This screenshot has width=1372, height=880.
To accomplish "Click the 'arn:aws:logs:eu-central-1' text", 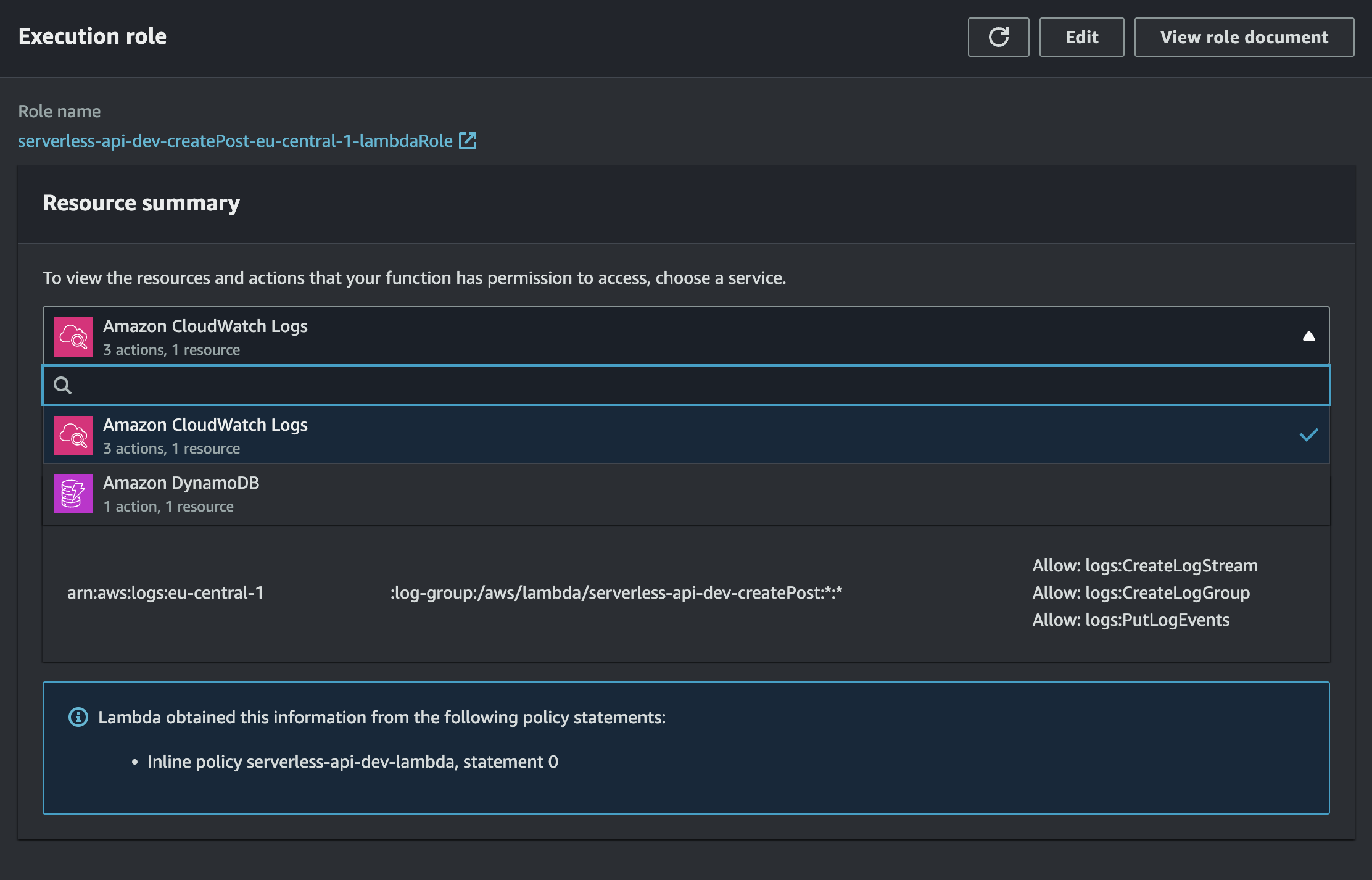I will (x=165, y=592).
